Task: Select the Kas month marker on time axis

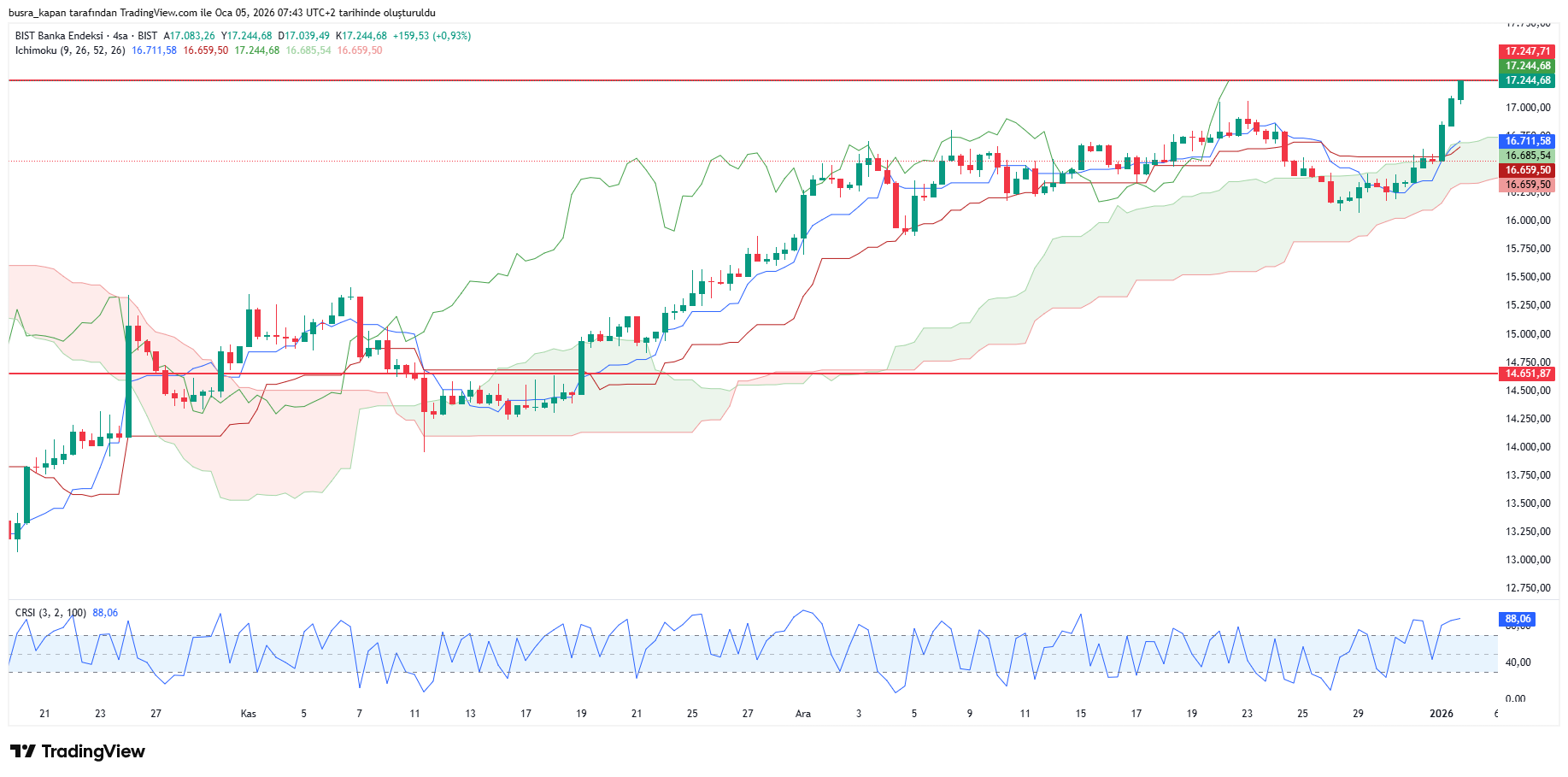Action: click(x=249, y=714)
